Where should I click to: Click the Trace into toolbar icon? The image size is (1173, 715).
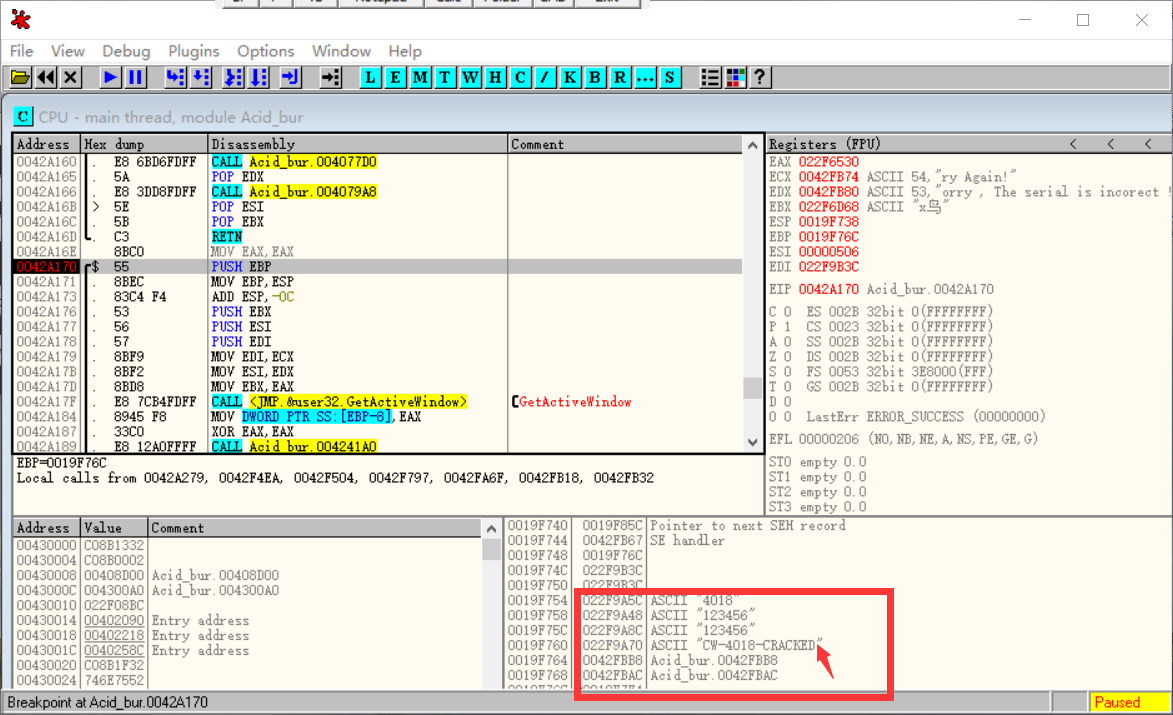point(233,77)
